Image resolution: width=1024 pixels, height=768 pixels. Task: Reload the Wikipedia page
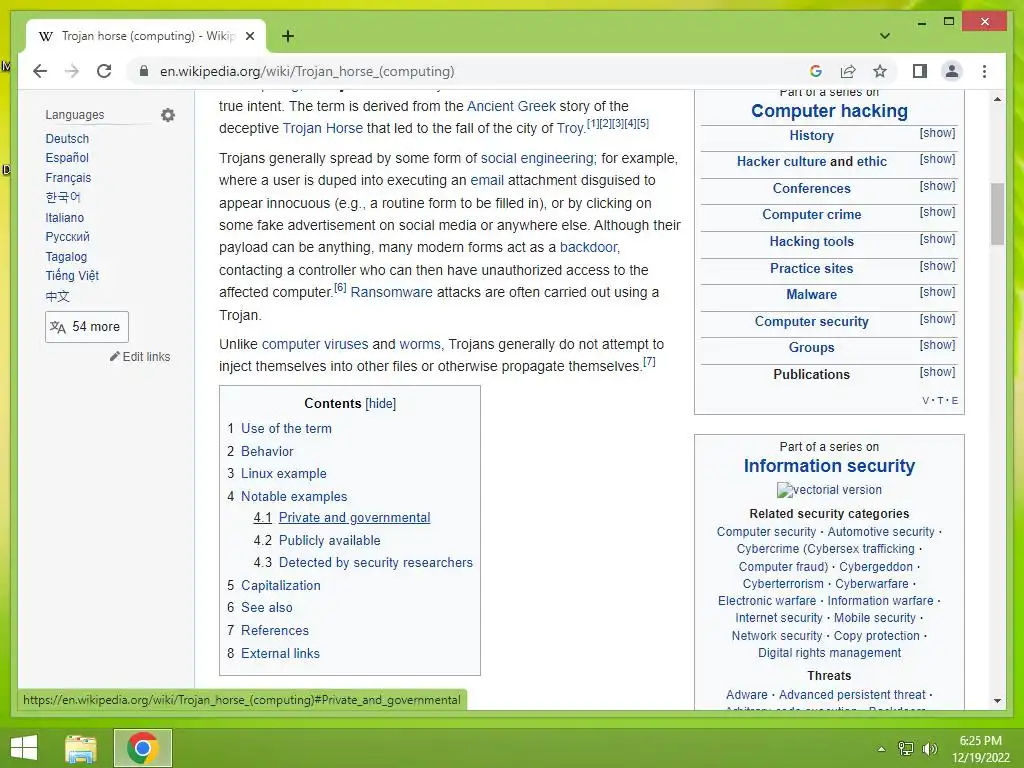click(x=104, y=71)
